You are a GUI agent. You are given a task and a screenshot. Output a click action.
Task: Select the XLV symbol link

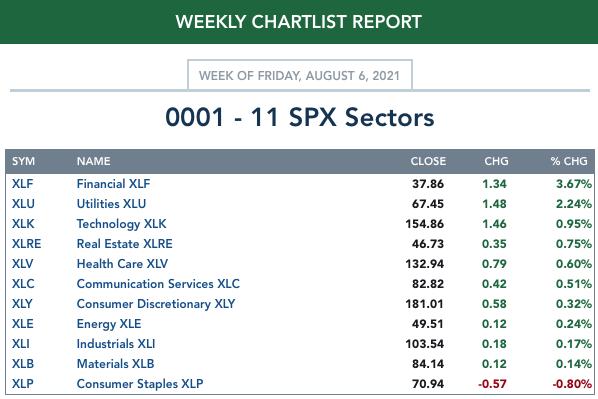(x=23, y=264)
